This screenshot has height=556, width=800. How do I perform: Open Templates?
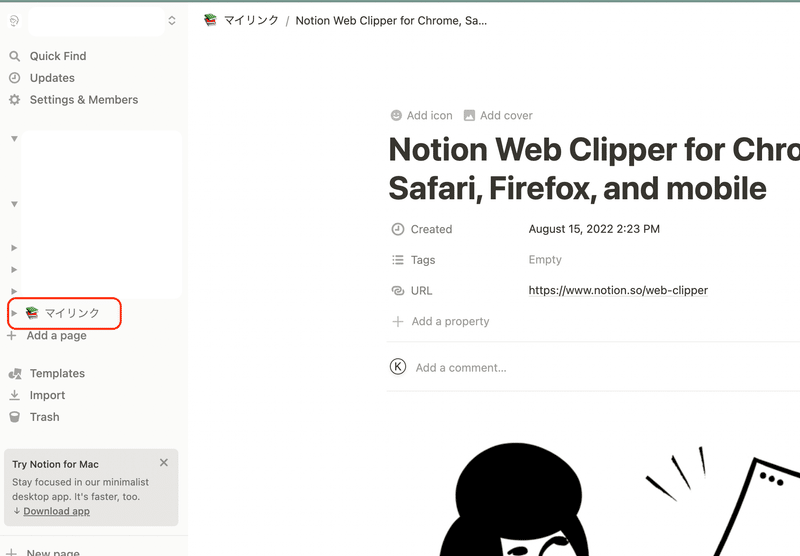coord(57,373)
